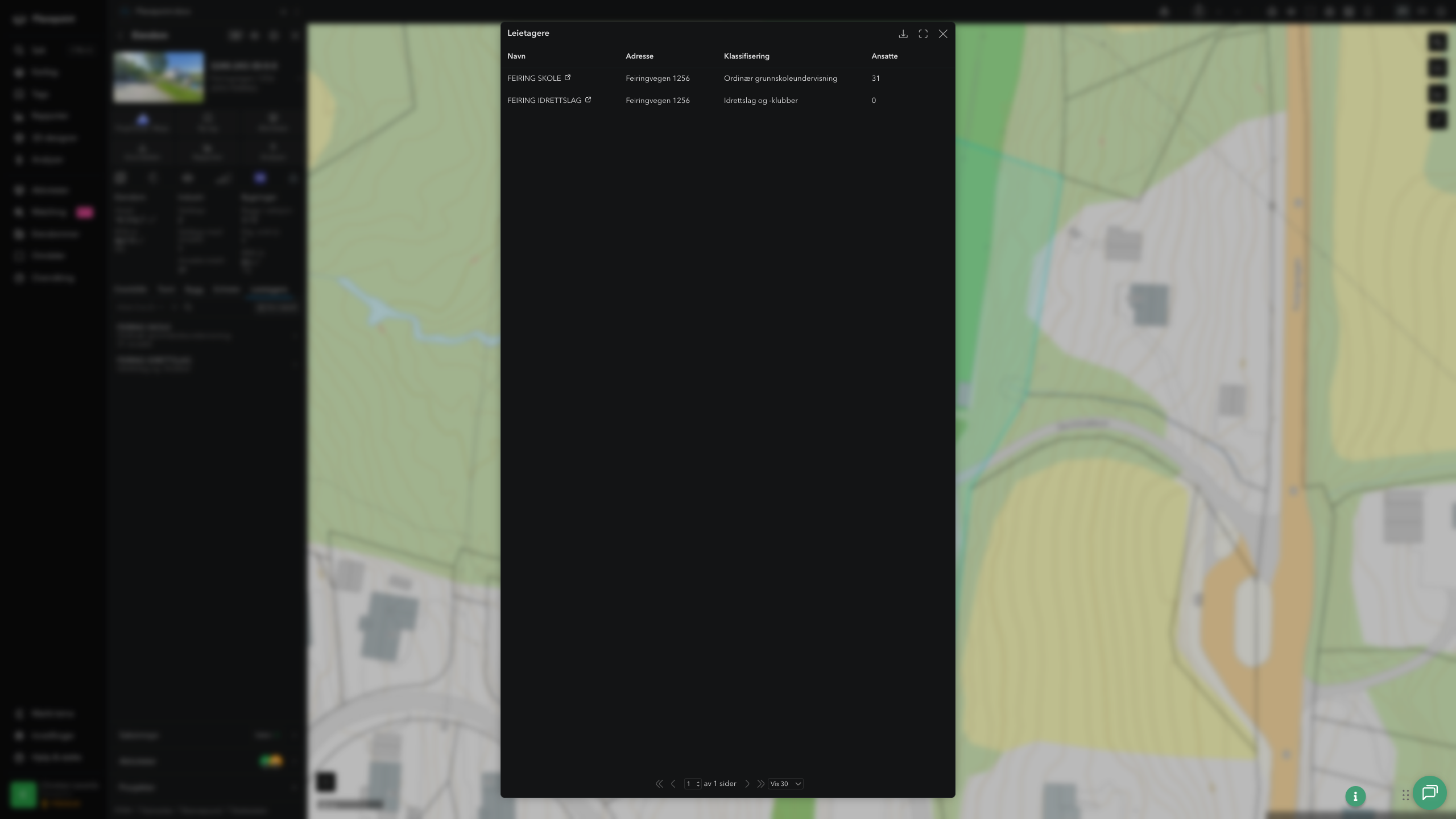Select employee count 31 cell
This screenshot has height=819, width=1456.
(x=875, y=78)
